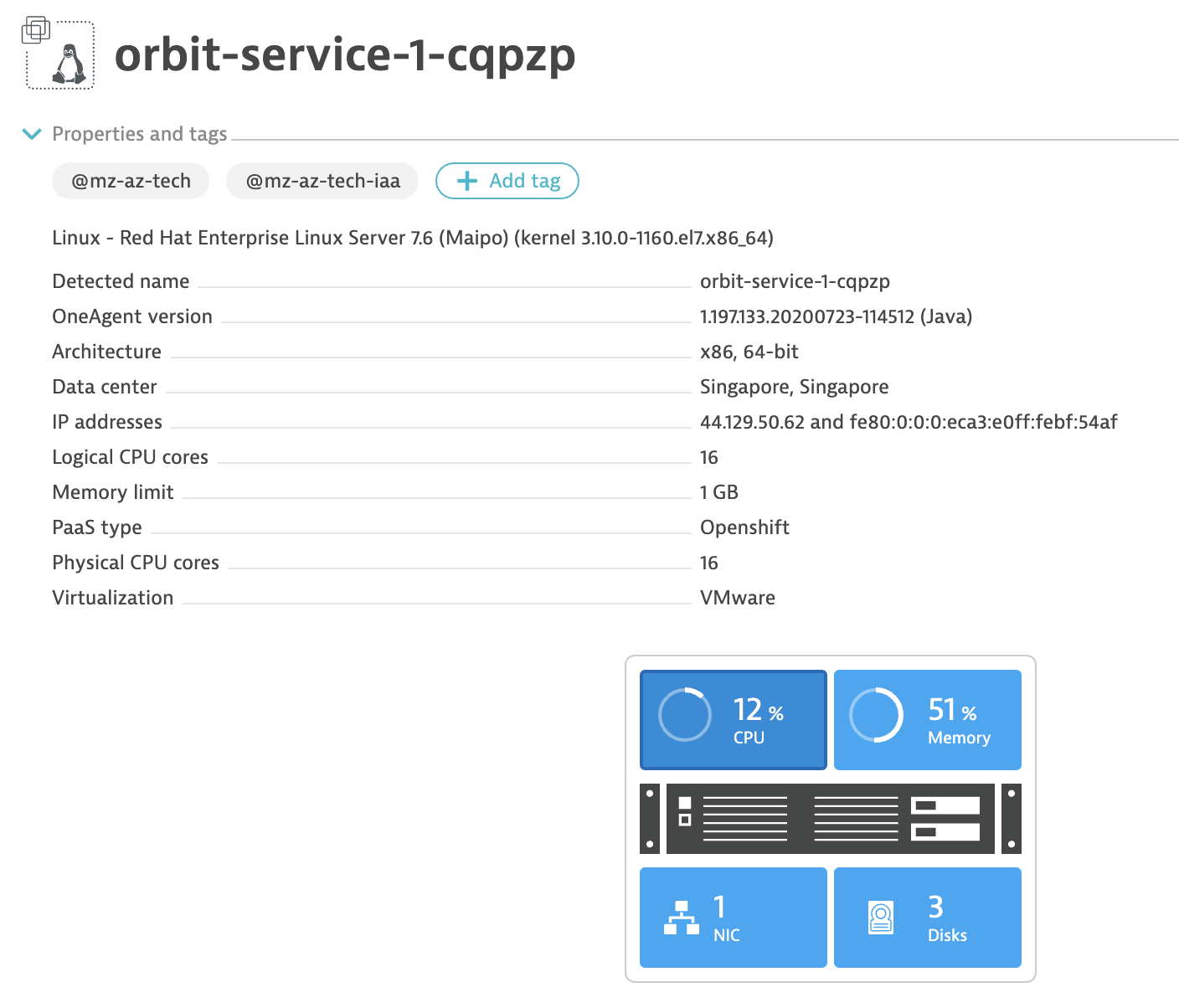Select the @mz-az-tech-iaa tag

coord(322,181)
